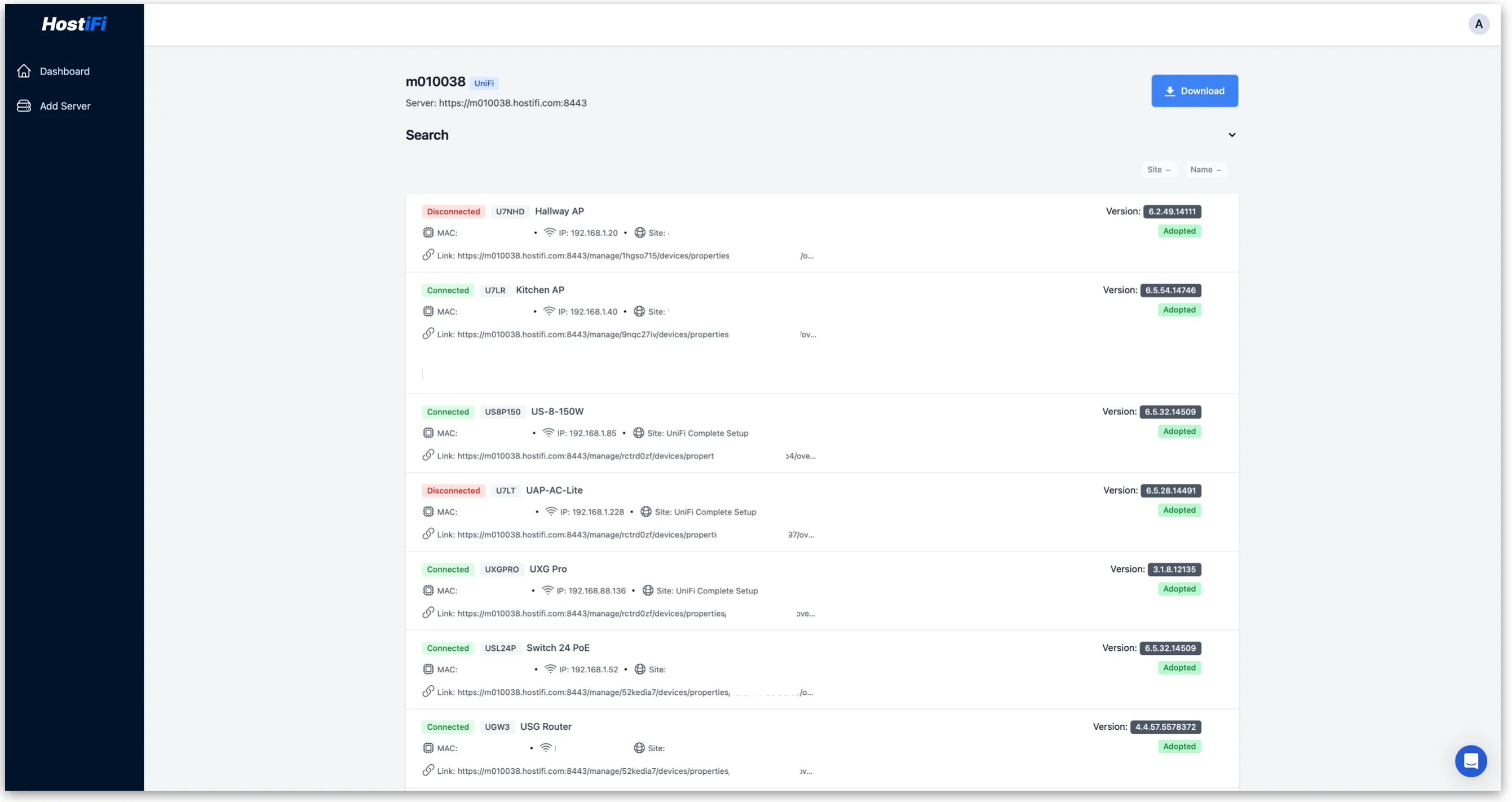
Task: Click the HostiFi logo in the sidebar
Action: (x=73, y=24)
